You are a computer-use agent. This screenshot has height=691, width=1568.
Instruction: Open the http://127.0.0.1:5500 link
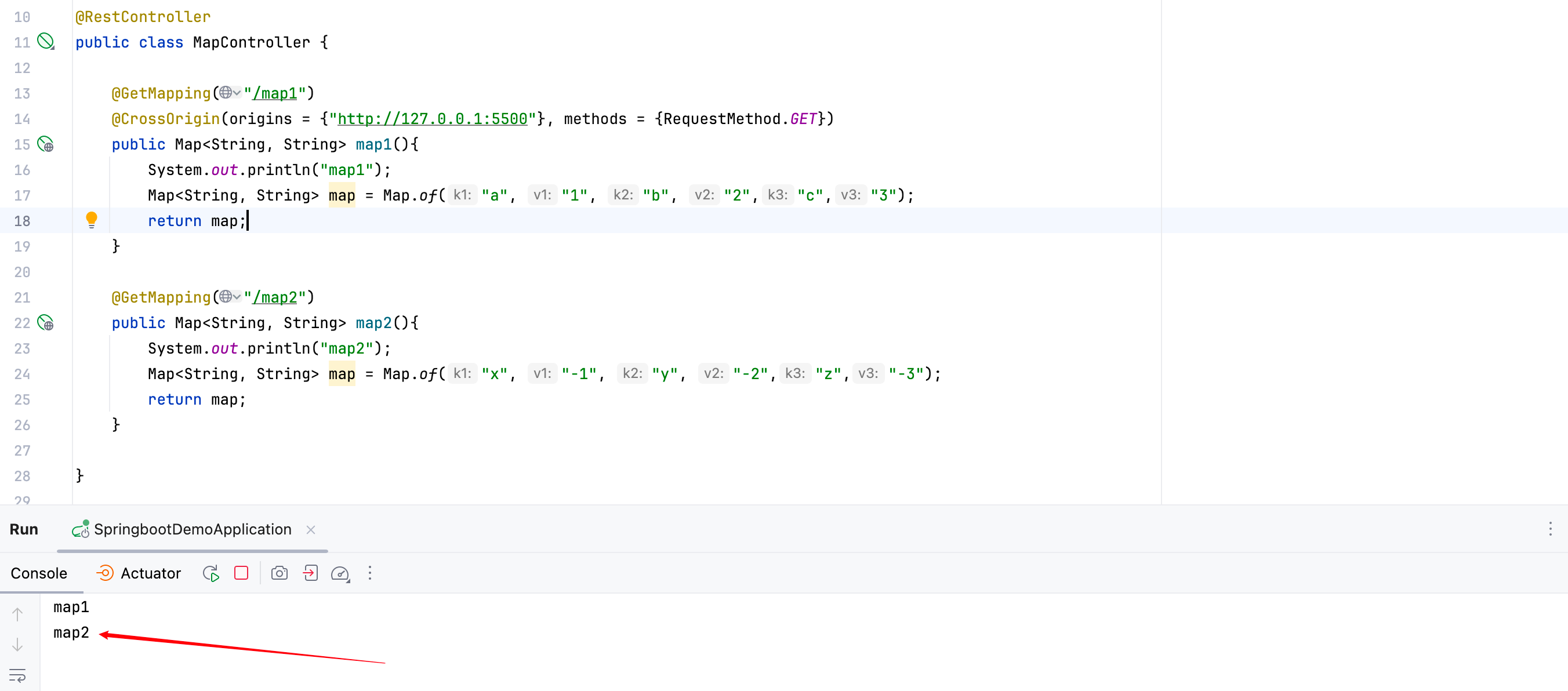click(432, 119)
